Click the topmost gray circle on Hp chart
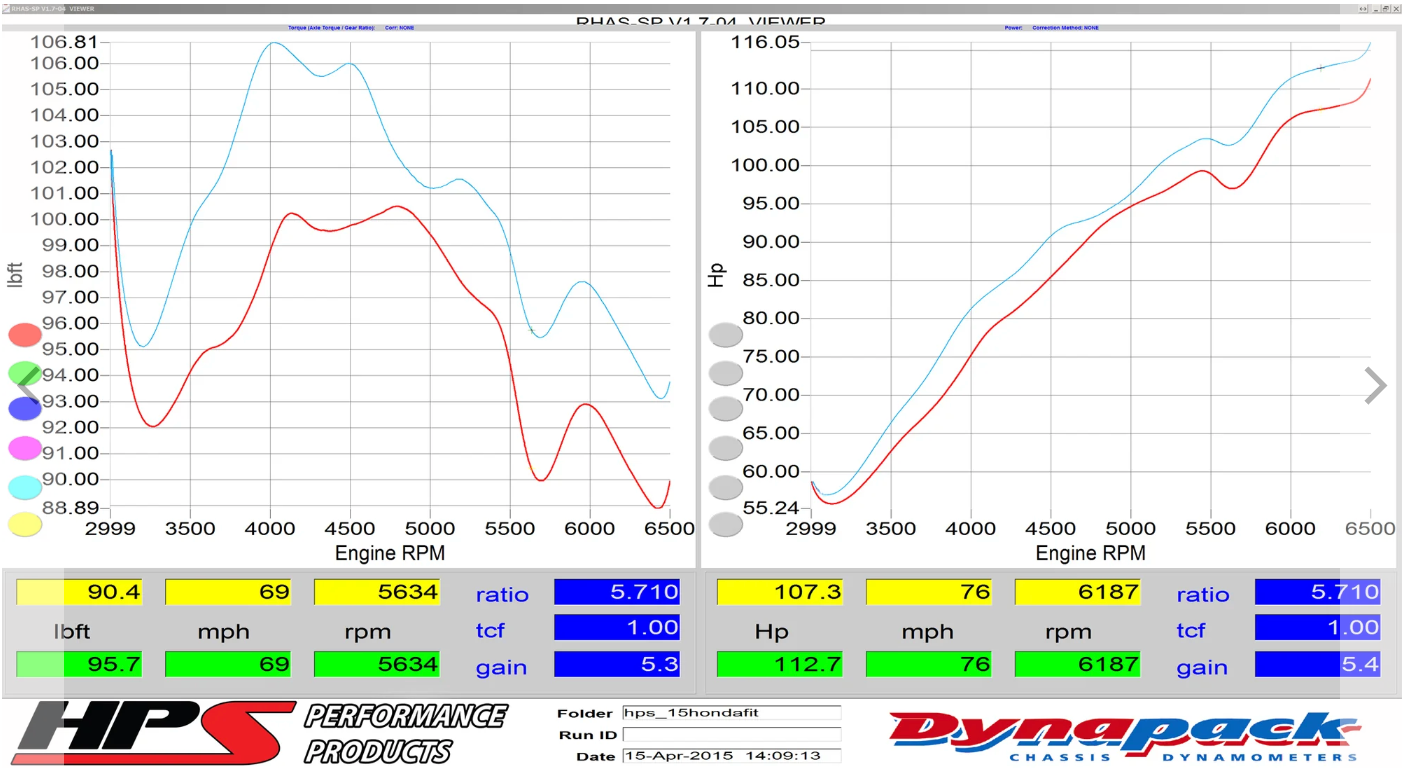1406x768 pixels. point(726,335)
